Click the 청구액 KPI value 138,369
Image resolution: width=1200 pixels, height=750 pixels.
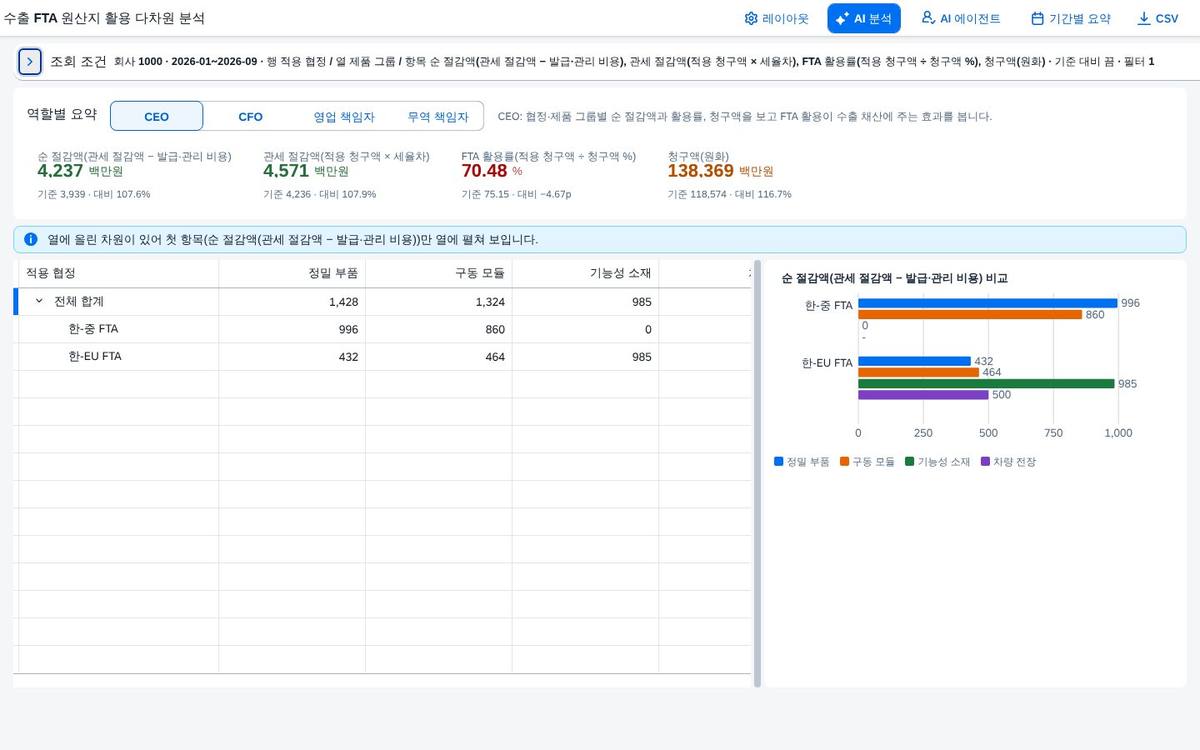click(x=701, y=171)
